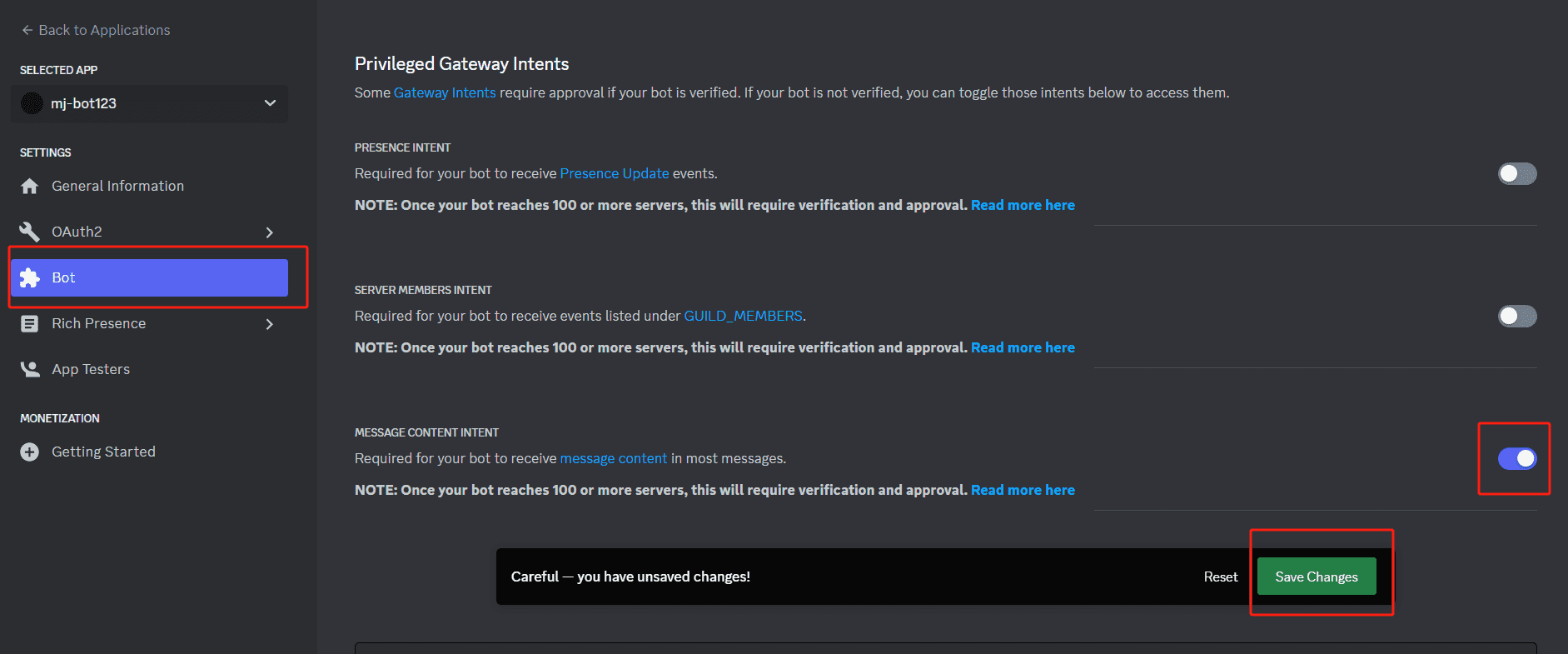Click the wrench icon for OAuth2

point(30,232)
